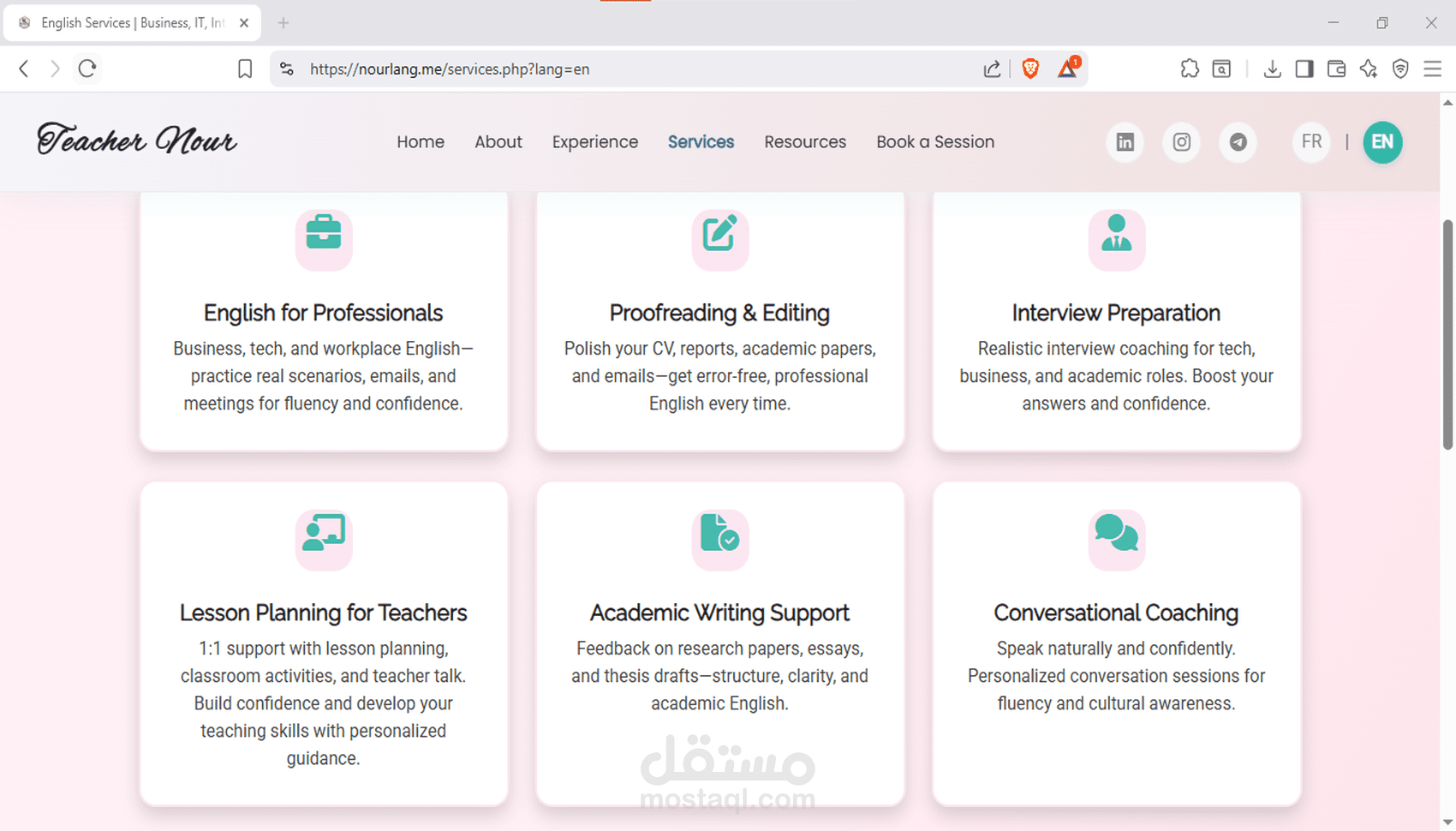This screenshot has height=831, width=1456.
Task: Click the Lesson Planning for Teachers heading
Action: (x=324, y=613)
